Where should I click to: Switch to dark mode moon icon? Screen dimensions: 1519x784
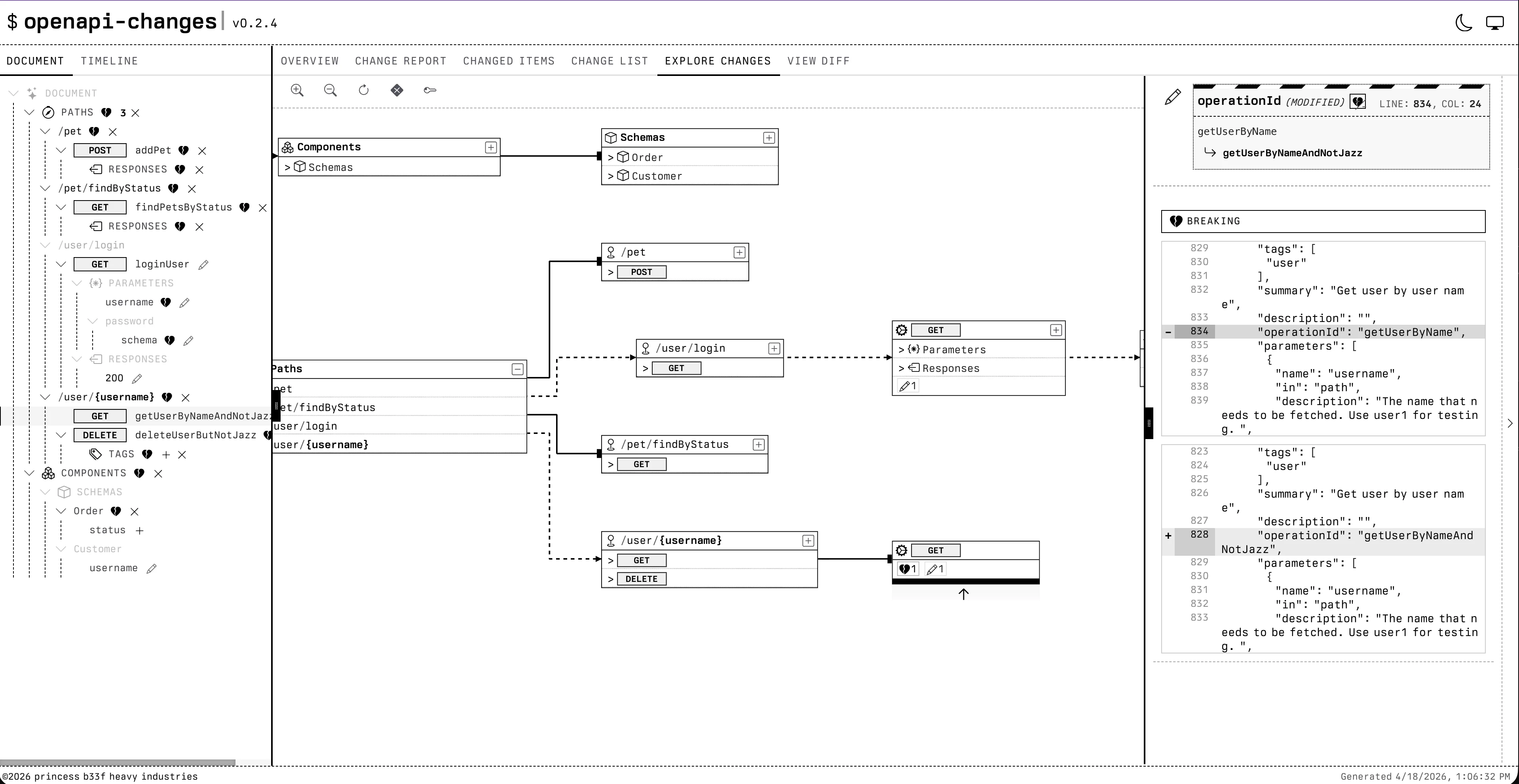[1464, 24]
